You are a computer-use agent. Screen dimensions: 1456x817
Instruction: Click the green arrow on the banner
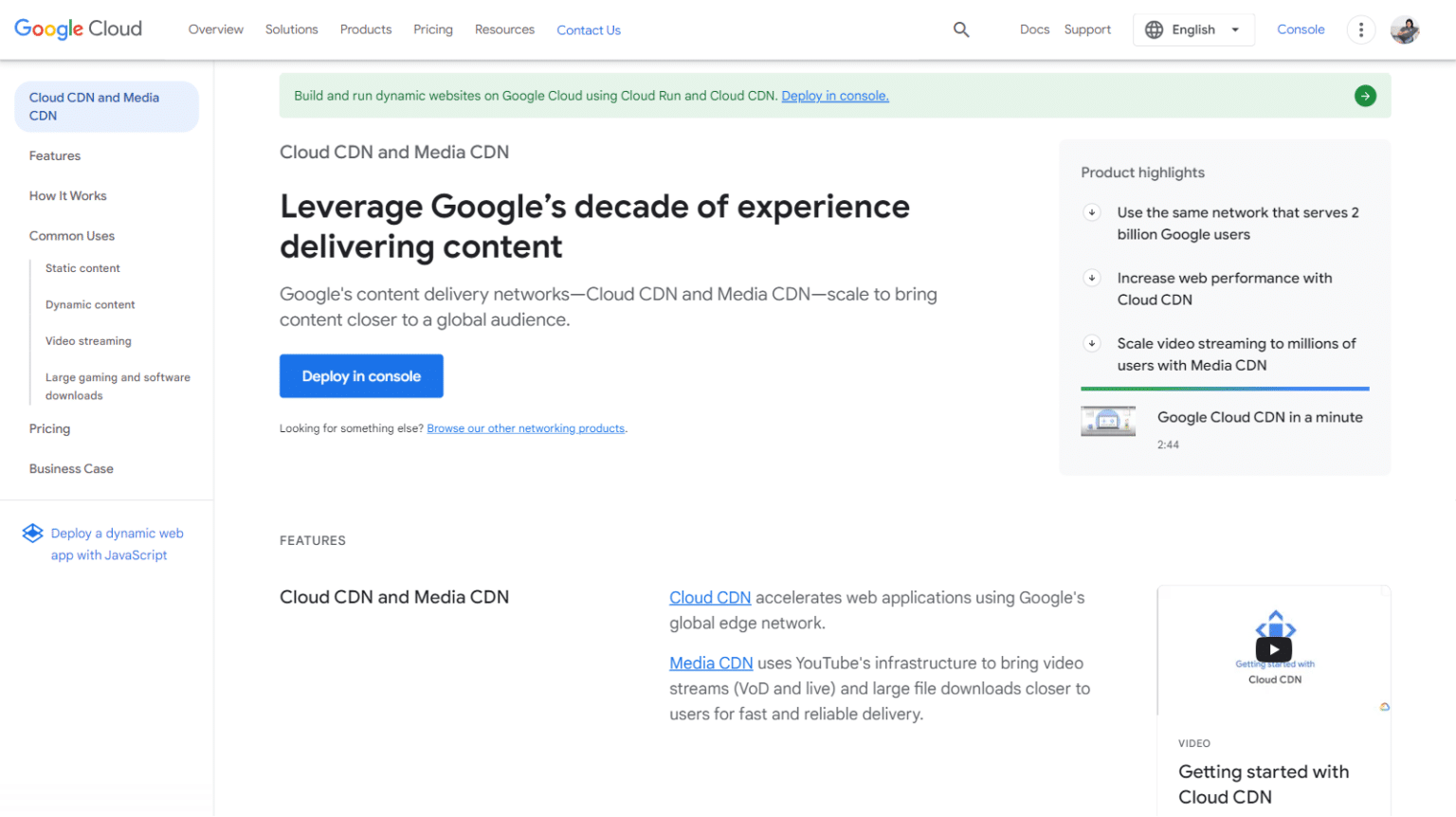1364,96
